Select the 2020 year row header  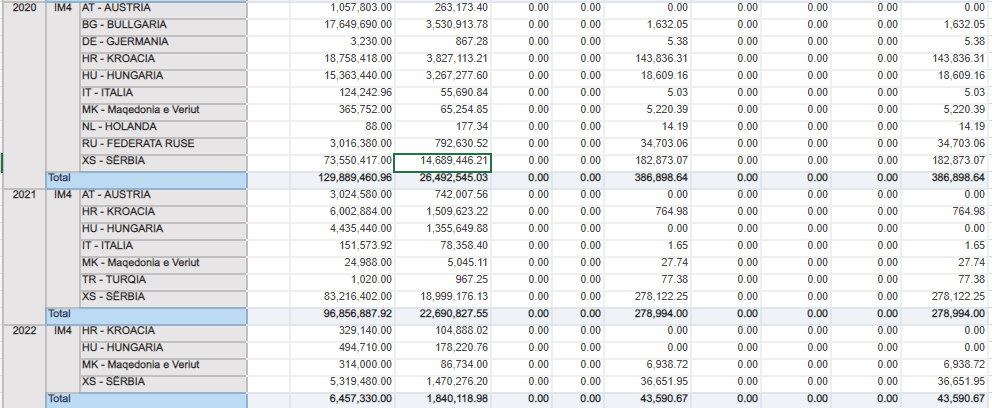click(24, 8)
